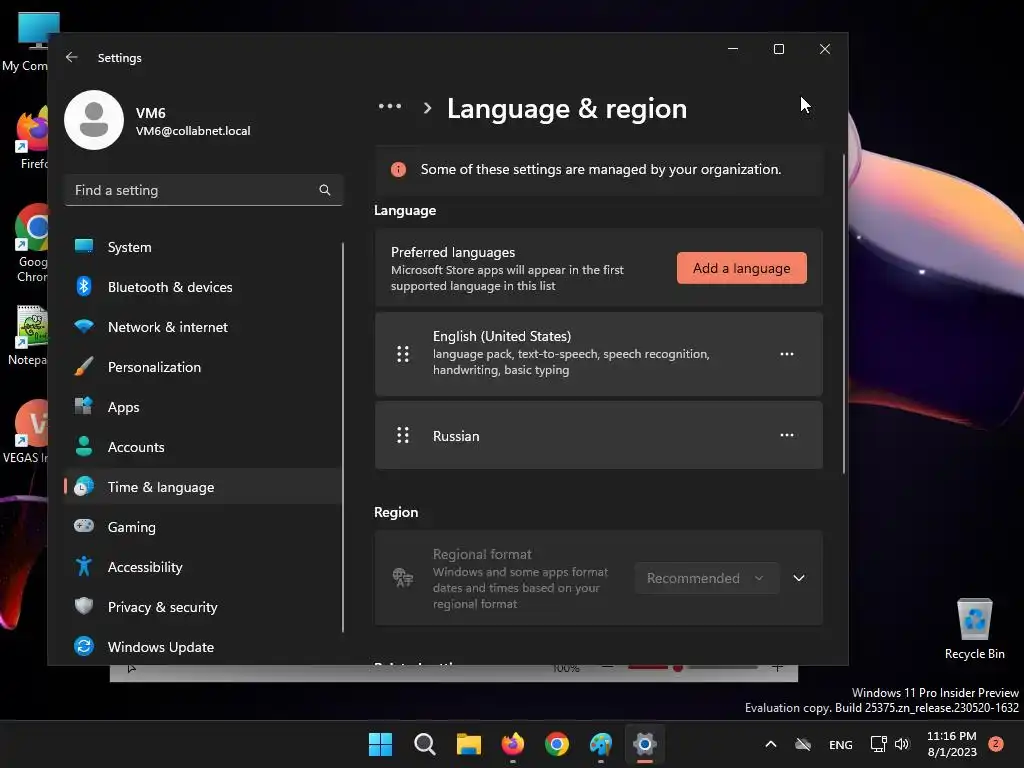Go back using the Settings back arrow
Viewport: 1024px width, 768px height.
[72, 57]
